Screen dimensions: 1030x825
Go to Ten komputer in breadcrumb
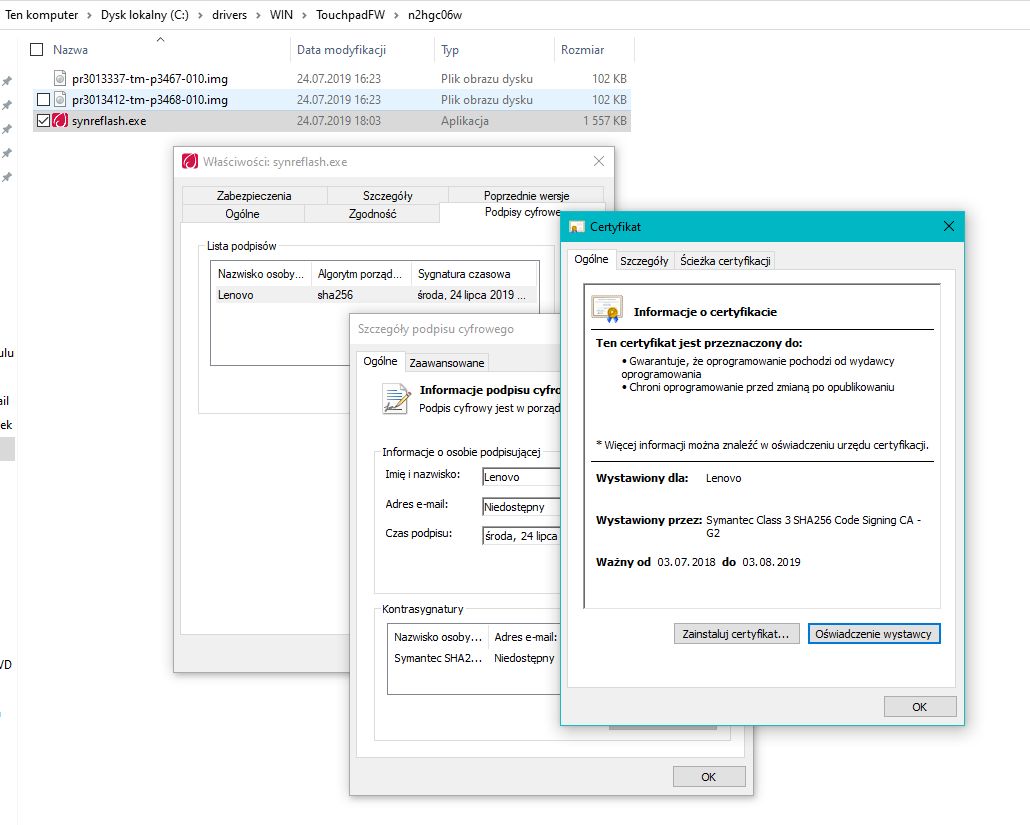click(41, 15)
